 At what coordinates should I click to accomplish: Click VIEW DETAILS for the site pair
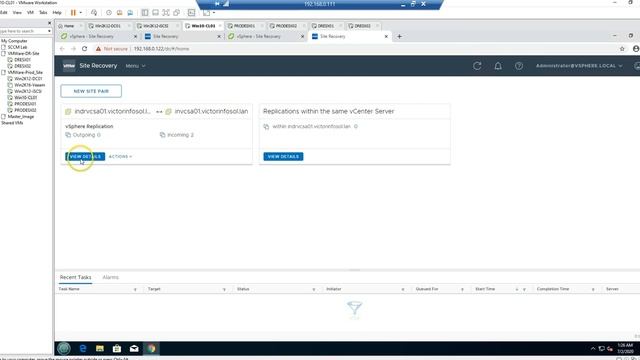point(85,157)
